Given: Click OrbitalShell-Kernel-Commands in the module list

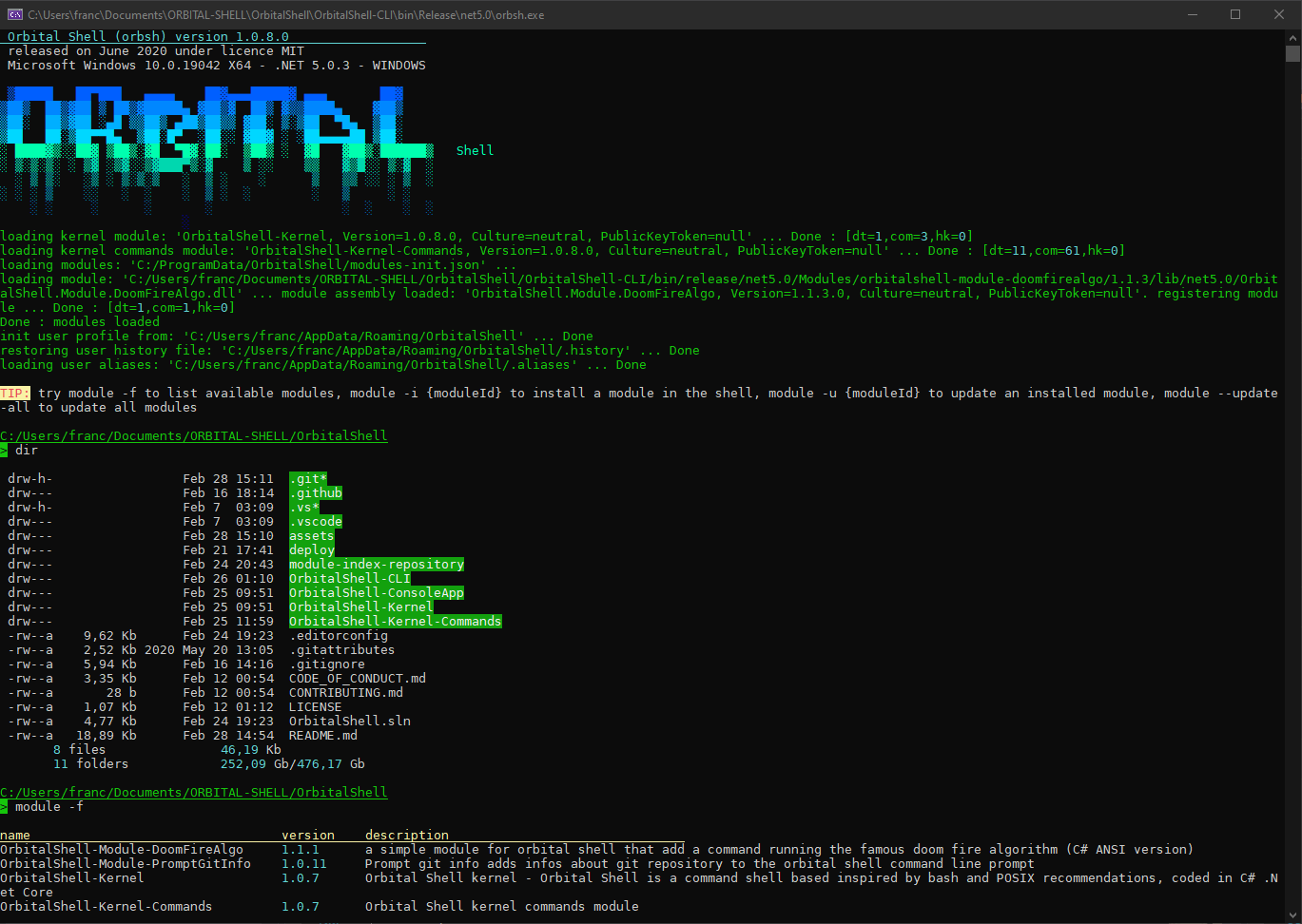Looking at the screenshot, I should 107,906.
